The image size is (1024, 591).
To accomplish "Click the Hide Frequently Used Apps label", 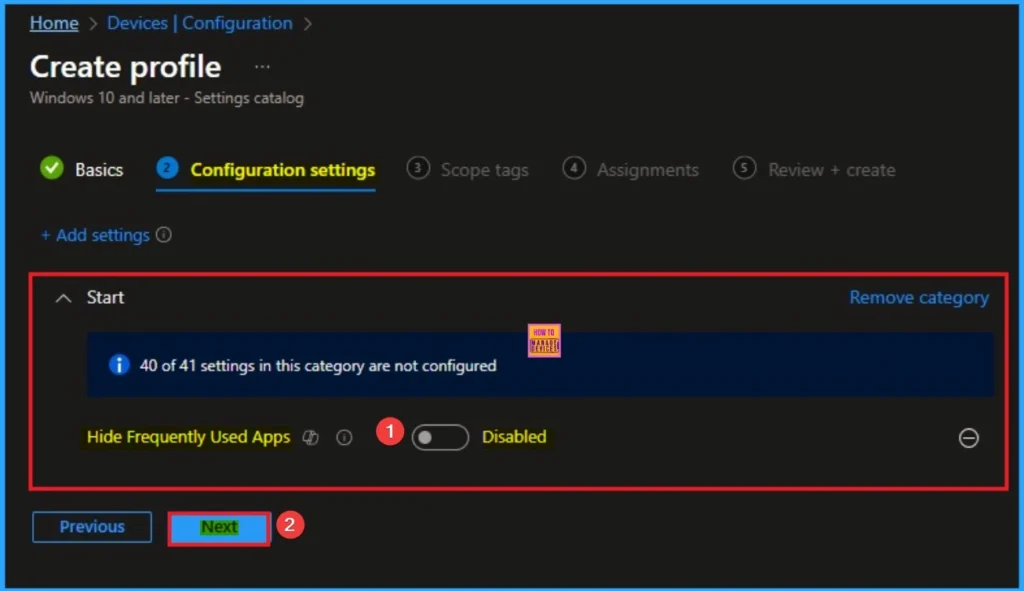I will 188,437.
